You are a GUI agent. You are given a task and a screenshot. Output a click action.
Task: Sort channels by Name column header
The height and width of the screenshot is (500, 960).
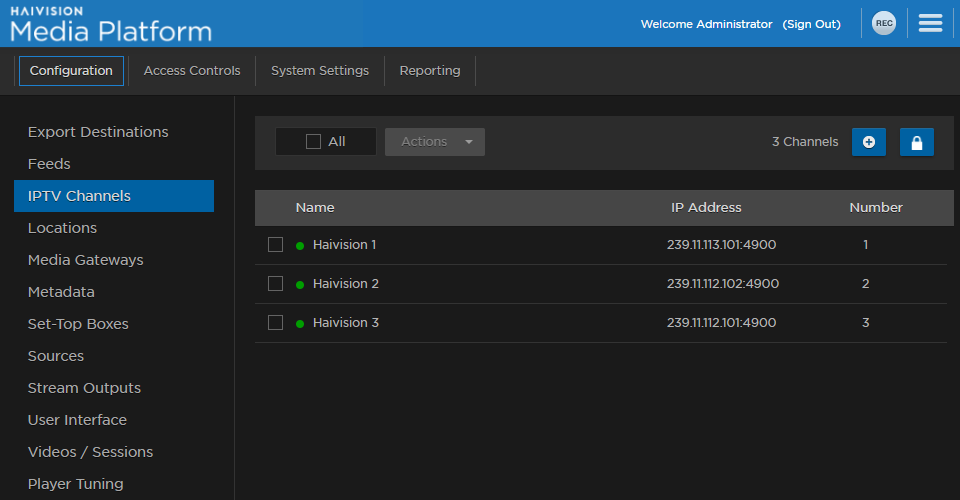pyautogui.click(x=315, y=208)
